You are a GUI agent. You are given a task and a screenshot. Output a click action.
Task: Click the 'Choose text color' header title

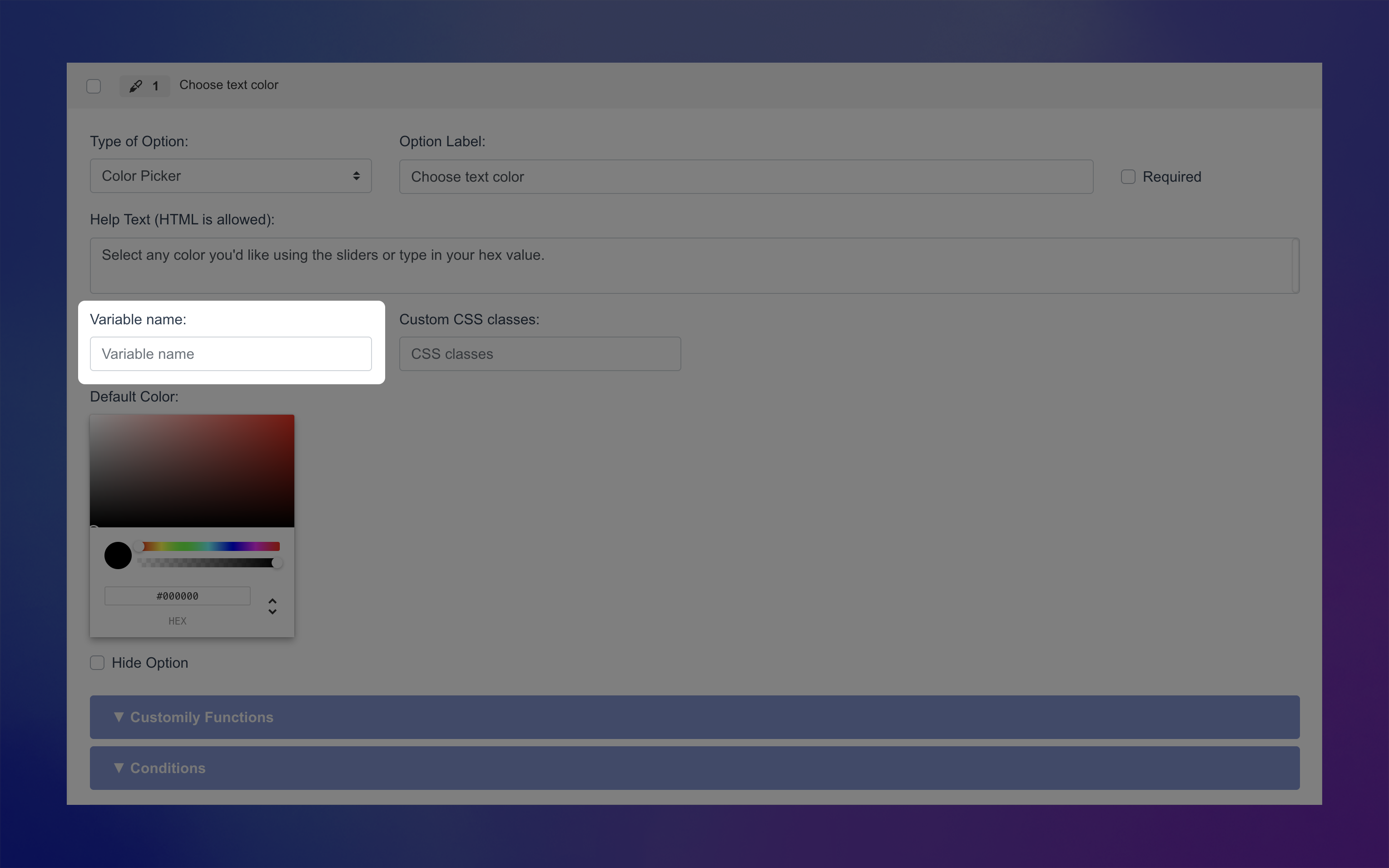(x=228, y=85)
